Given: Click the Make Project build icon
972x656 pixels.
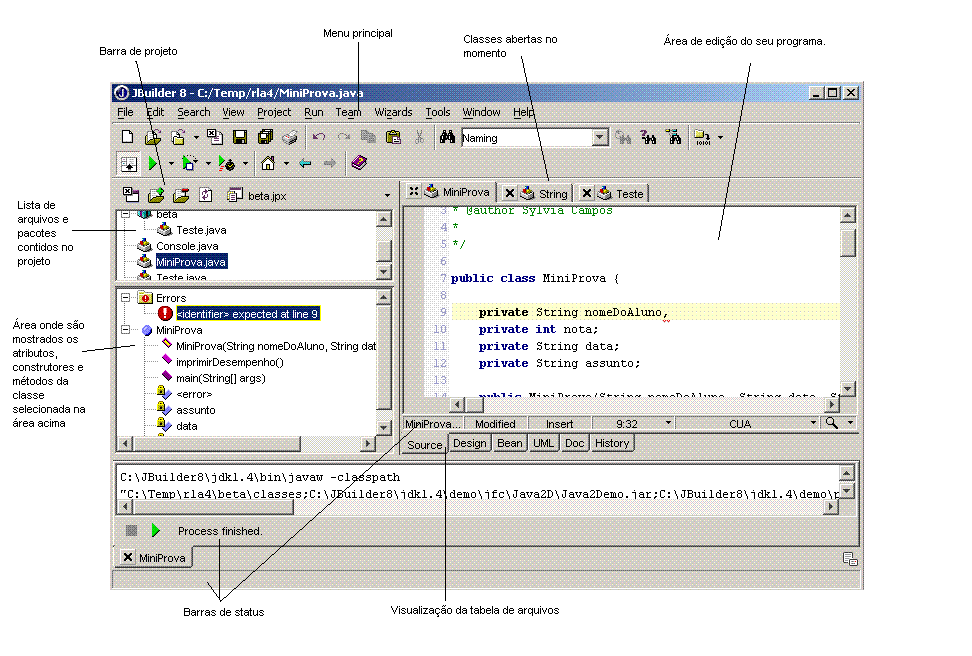Looking at the screenshot, I should click(702, 137).
